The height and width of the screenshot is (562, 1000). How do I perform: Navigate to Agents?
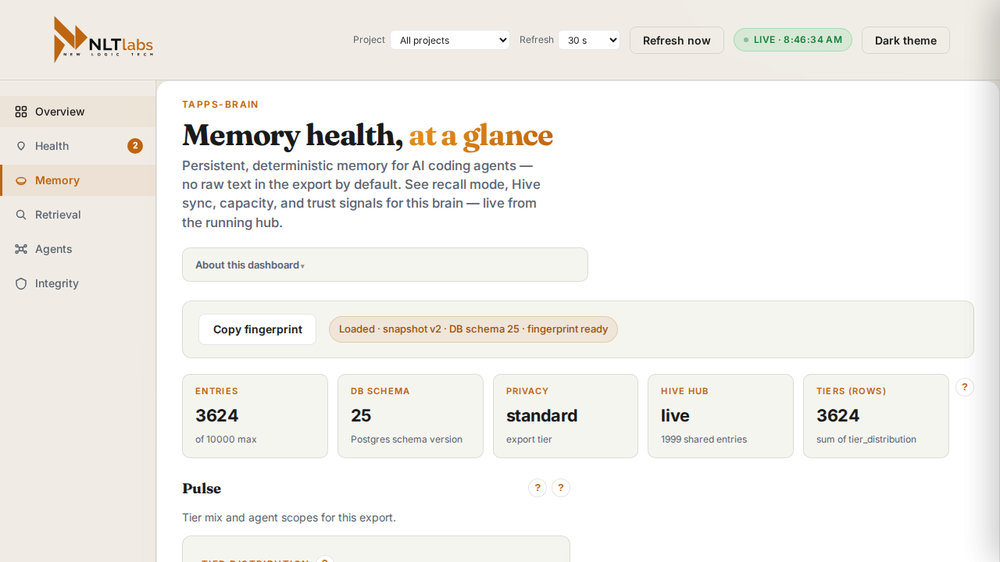point(78,249)
